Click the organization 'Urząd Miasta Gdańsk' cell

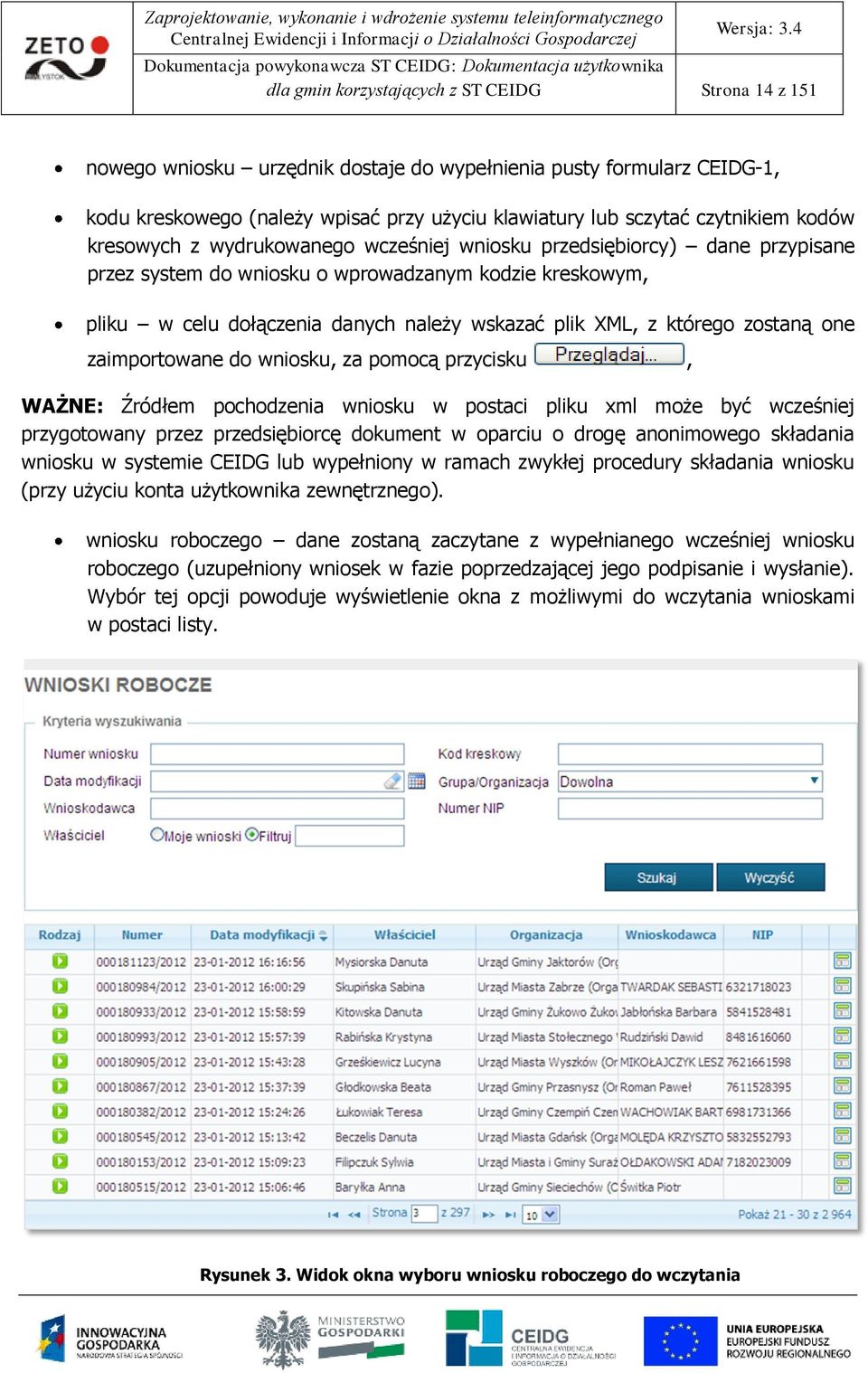pos(547,1137)
